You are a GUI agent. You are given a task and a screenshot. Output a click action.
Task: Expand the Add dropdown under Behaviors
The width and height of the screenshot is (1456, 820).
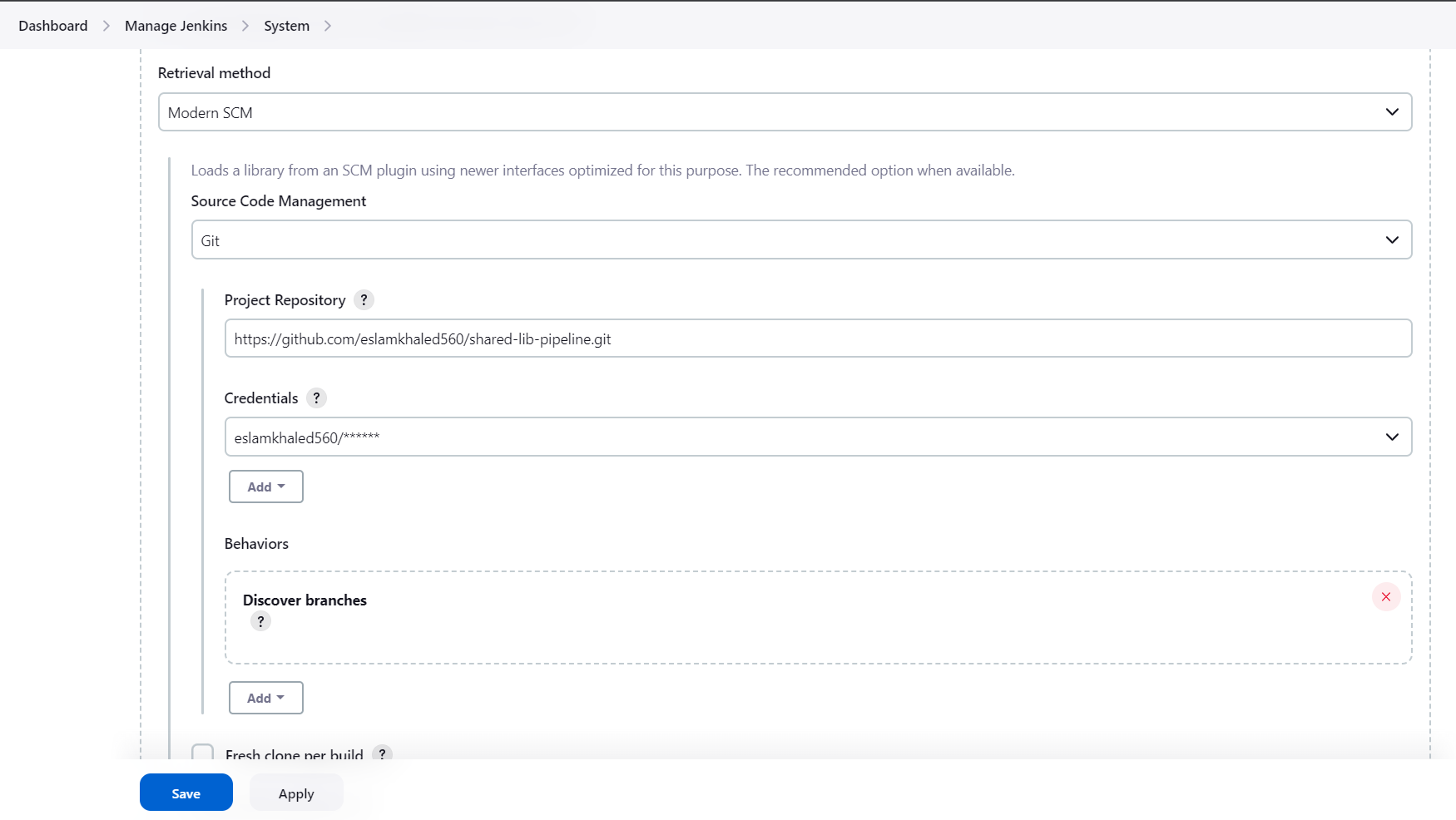(x=265, y=698)
